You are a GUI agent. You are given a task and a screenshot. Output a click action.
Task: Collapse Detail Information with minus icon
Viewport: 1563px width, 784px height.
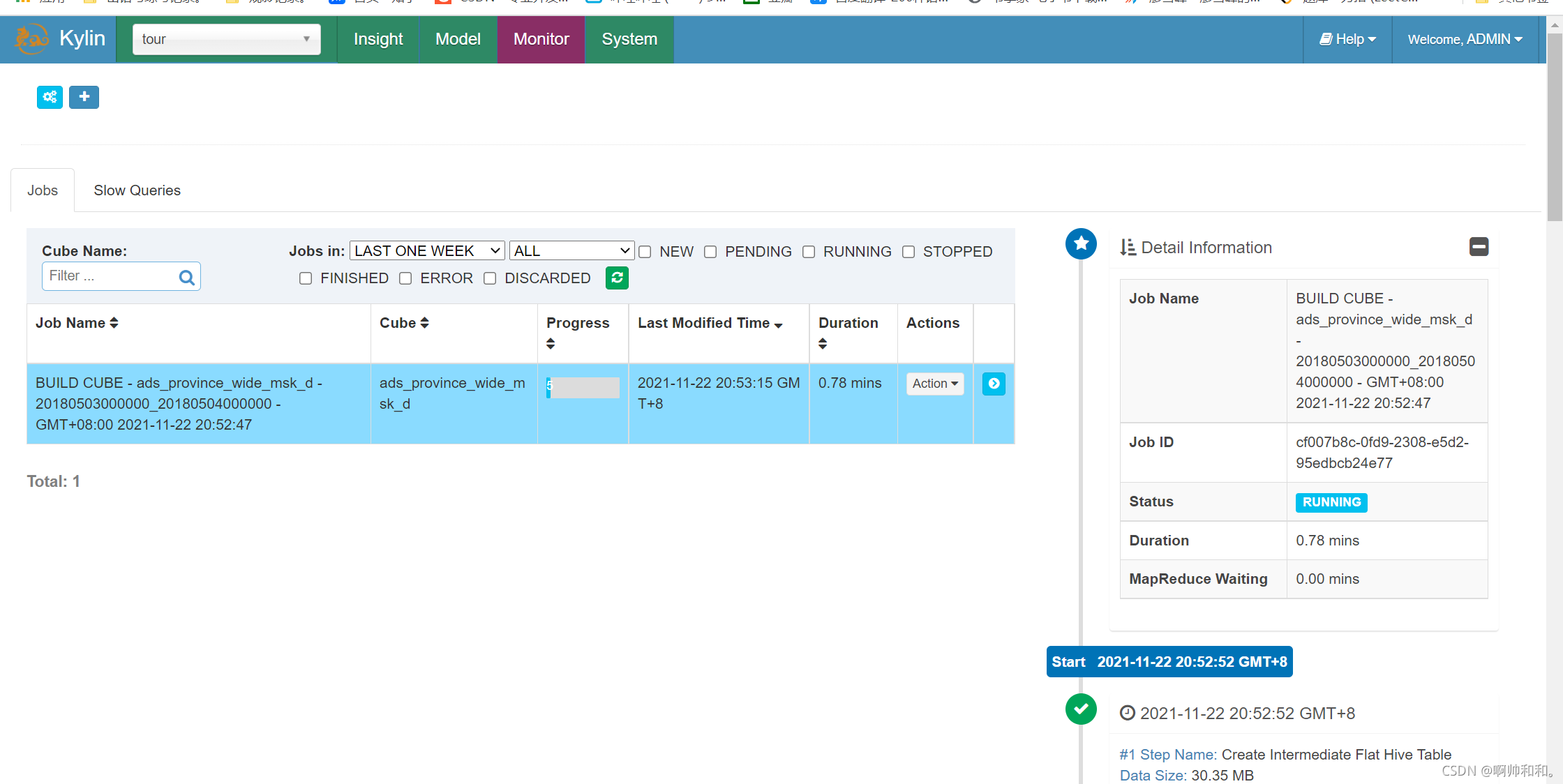[1479, 247]
